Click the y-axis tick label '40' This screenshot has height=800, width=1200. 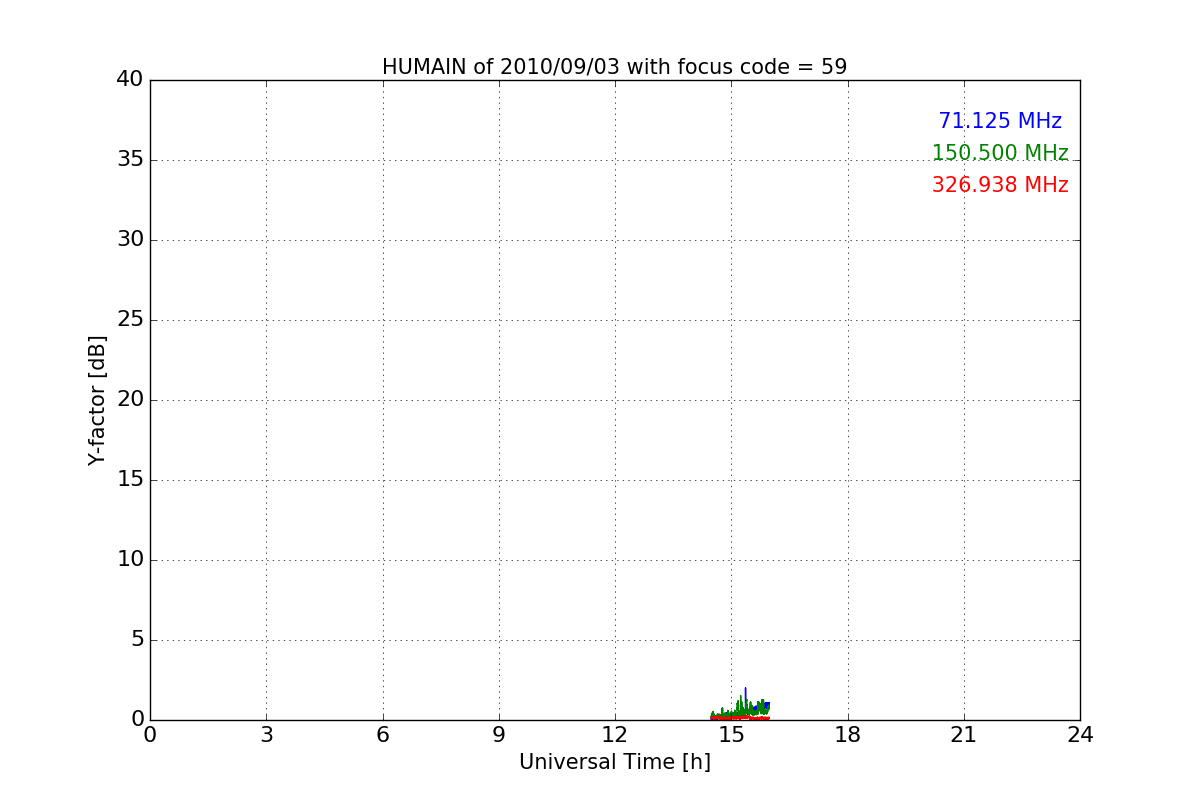pos(130,79)
